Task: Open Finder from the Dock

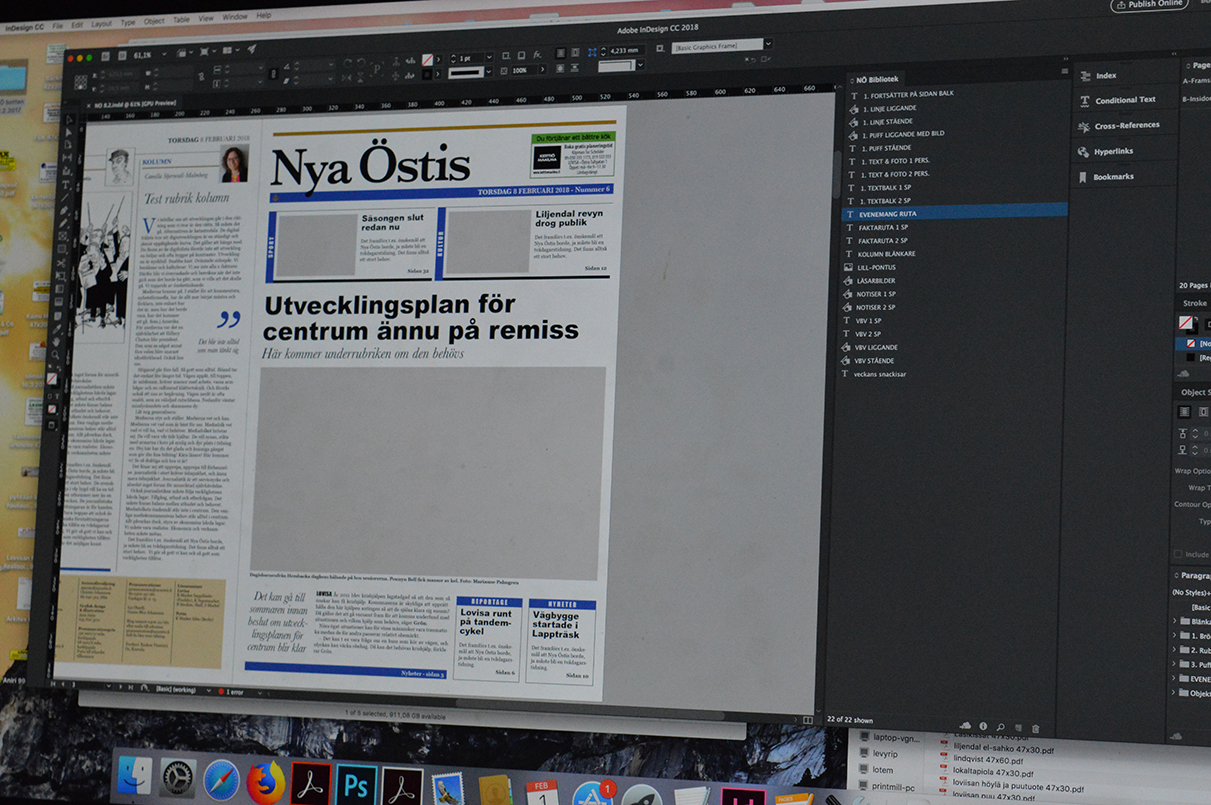Action: 134,776
